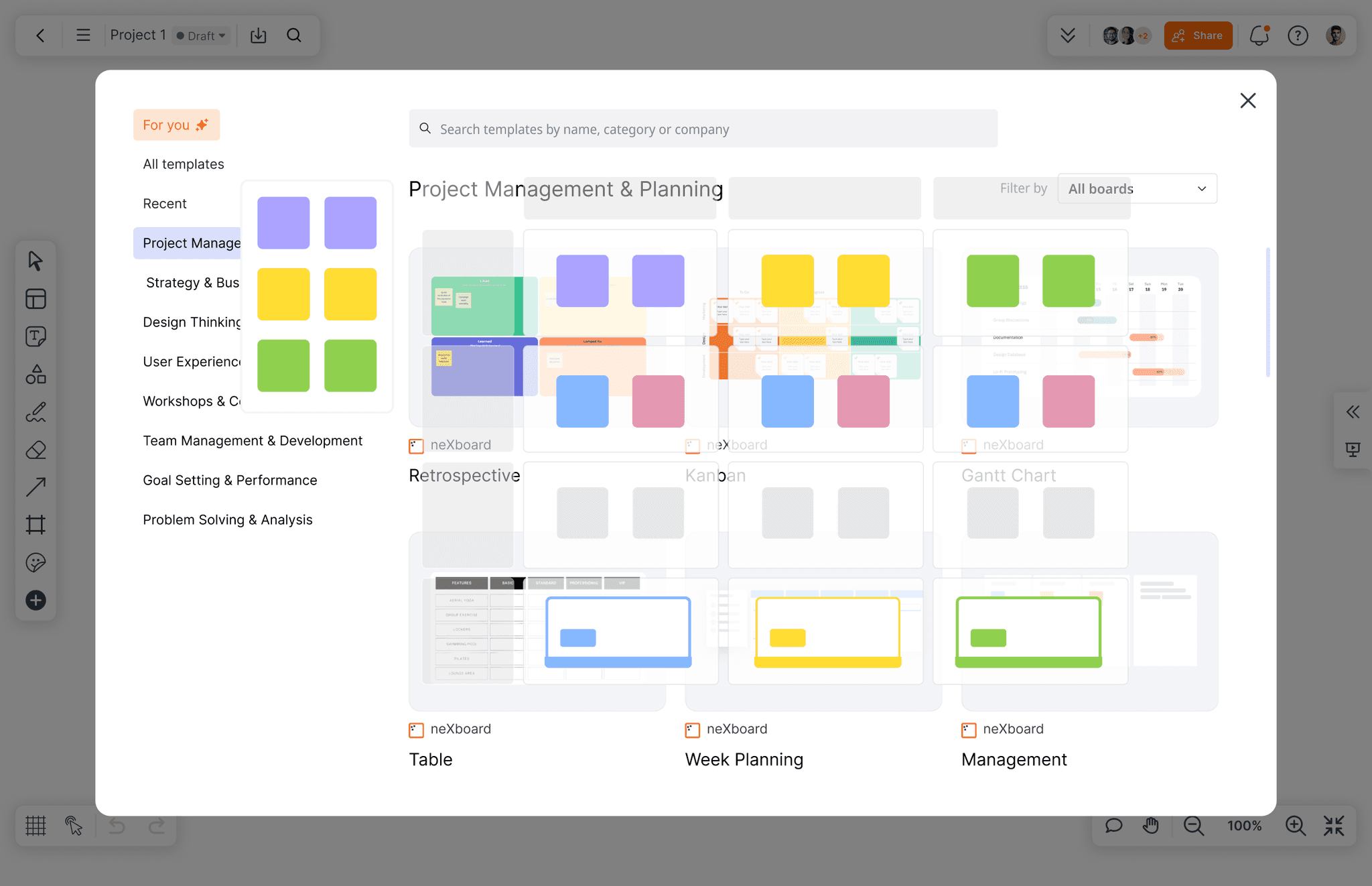Toggle fullscreen collapse icon

(1333, 826)
